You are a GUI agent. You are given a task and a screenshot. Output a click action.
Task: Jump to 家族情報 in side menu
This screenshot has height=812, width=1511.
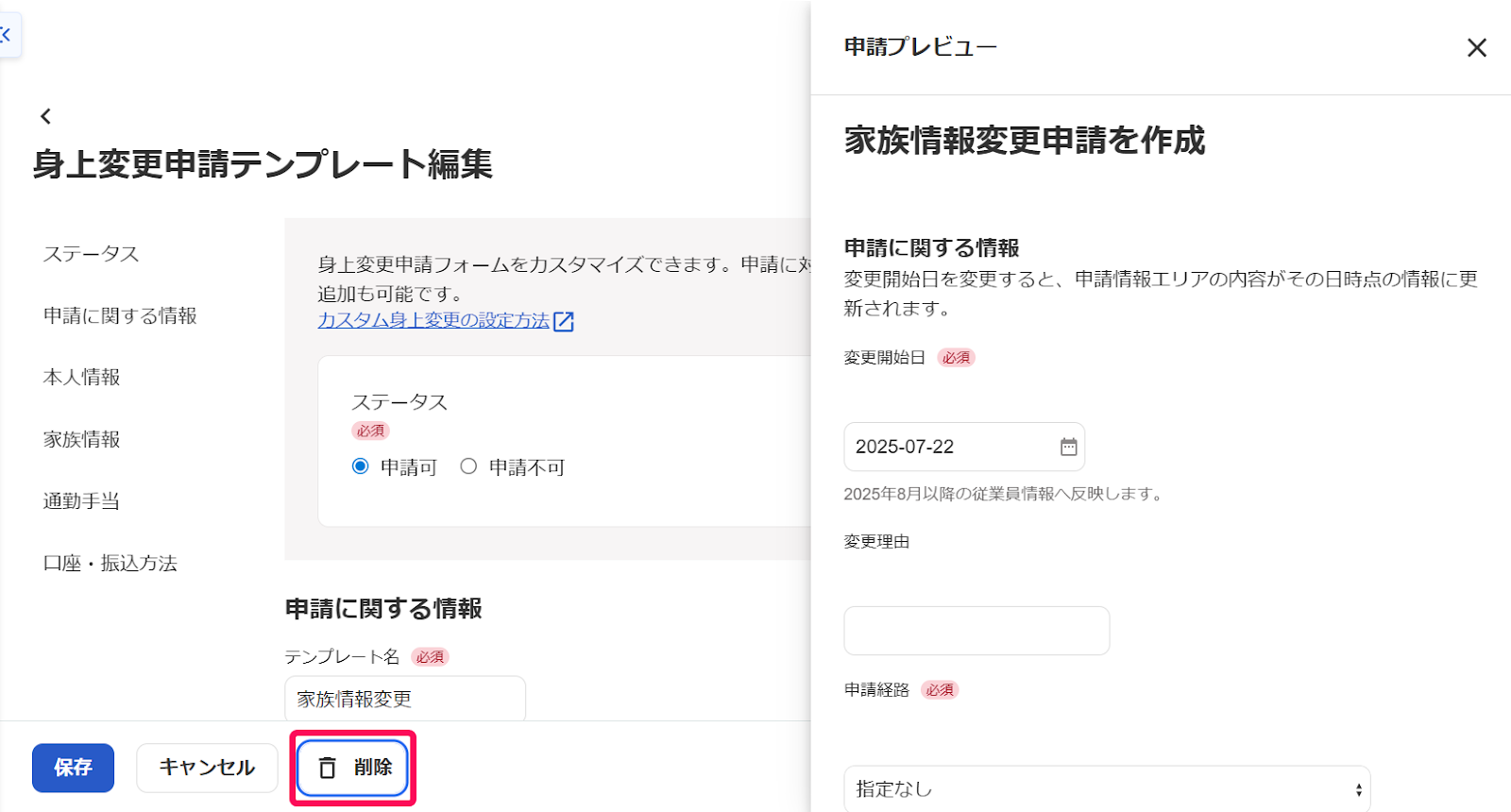(x=82, y=439)
